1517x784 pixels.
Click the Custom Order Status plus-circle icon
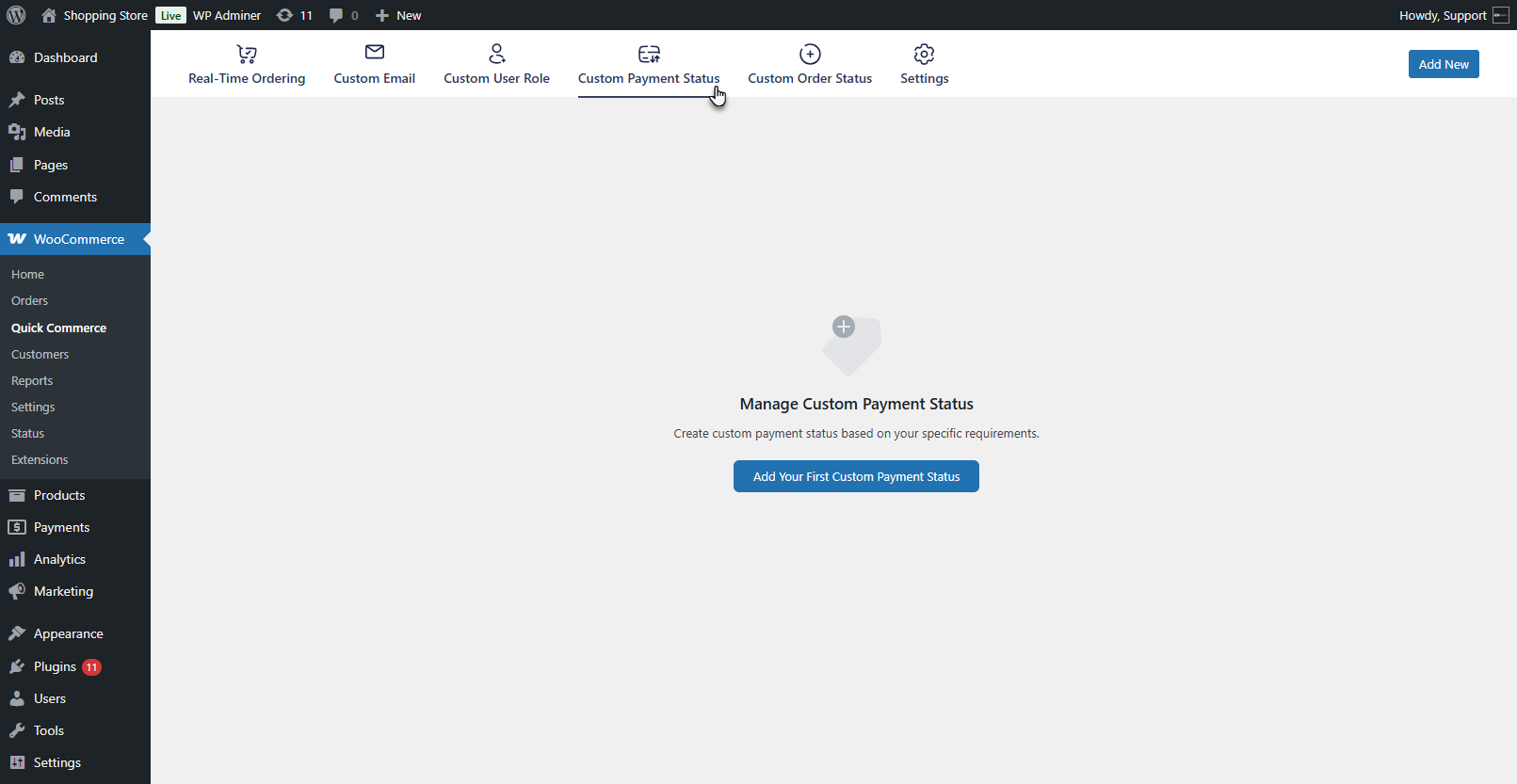click(810, 54)
